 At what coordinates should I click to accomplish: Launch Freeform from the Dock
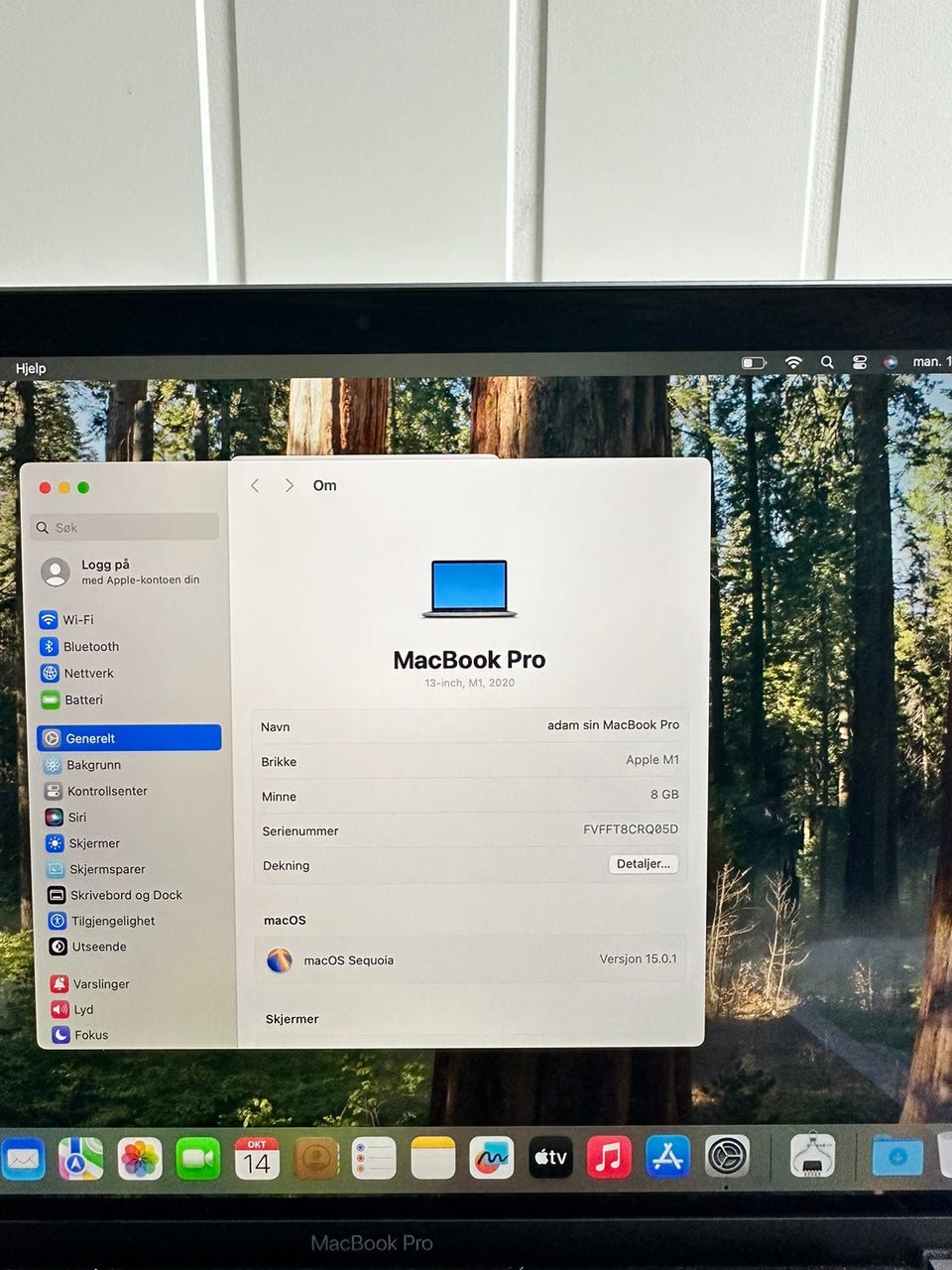pyautogui.click(x=492, y=1158)
